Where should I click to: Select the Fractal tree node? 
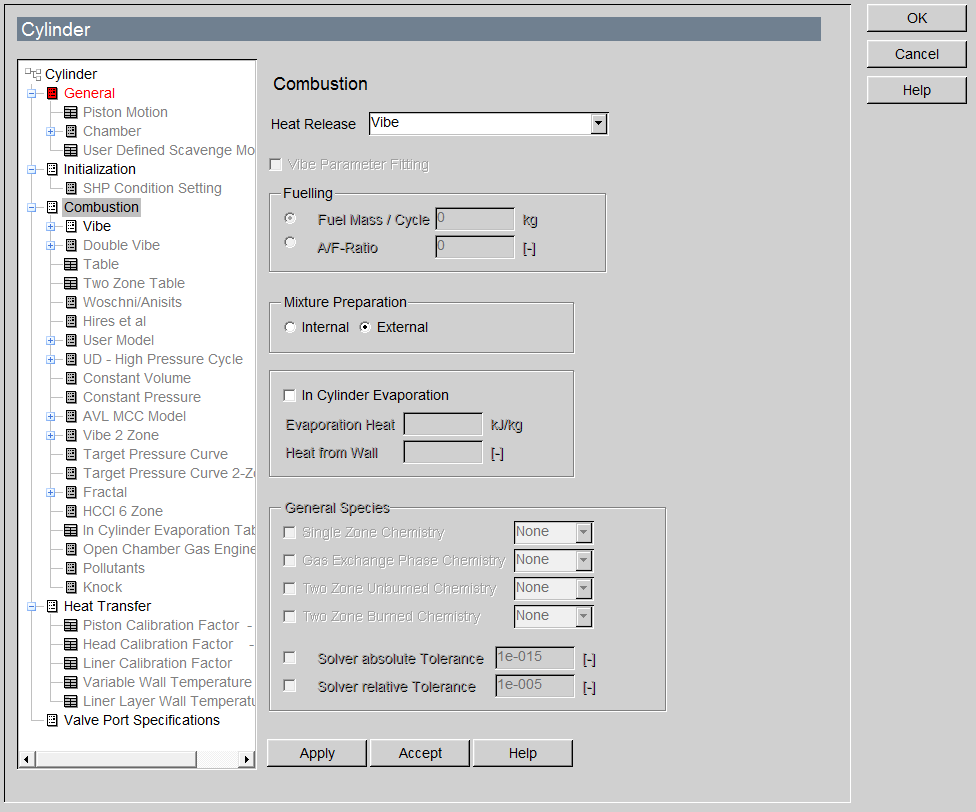pos(105,492)
